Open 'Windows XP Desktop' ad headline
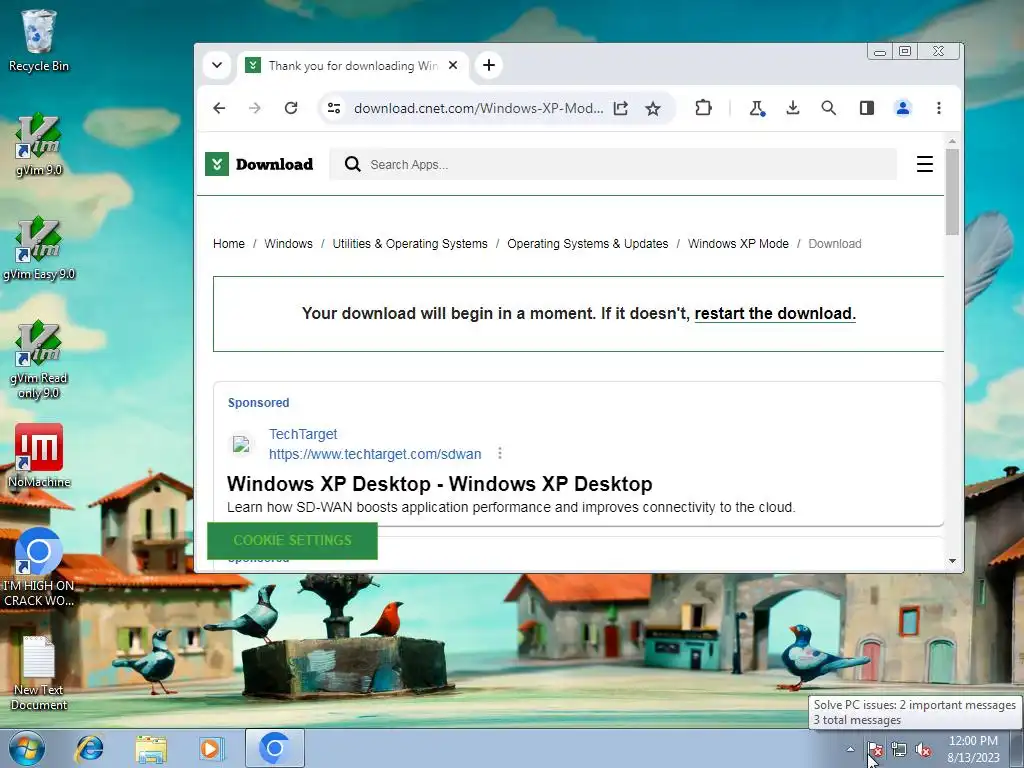This screenshot has height=768, width=1024. (440, 484)
